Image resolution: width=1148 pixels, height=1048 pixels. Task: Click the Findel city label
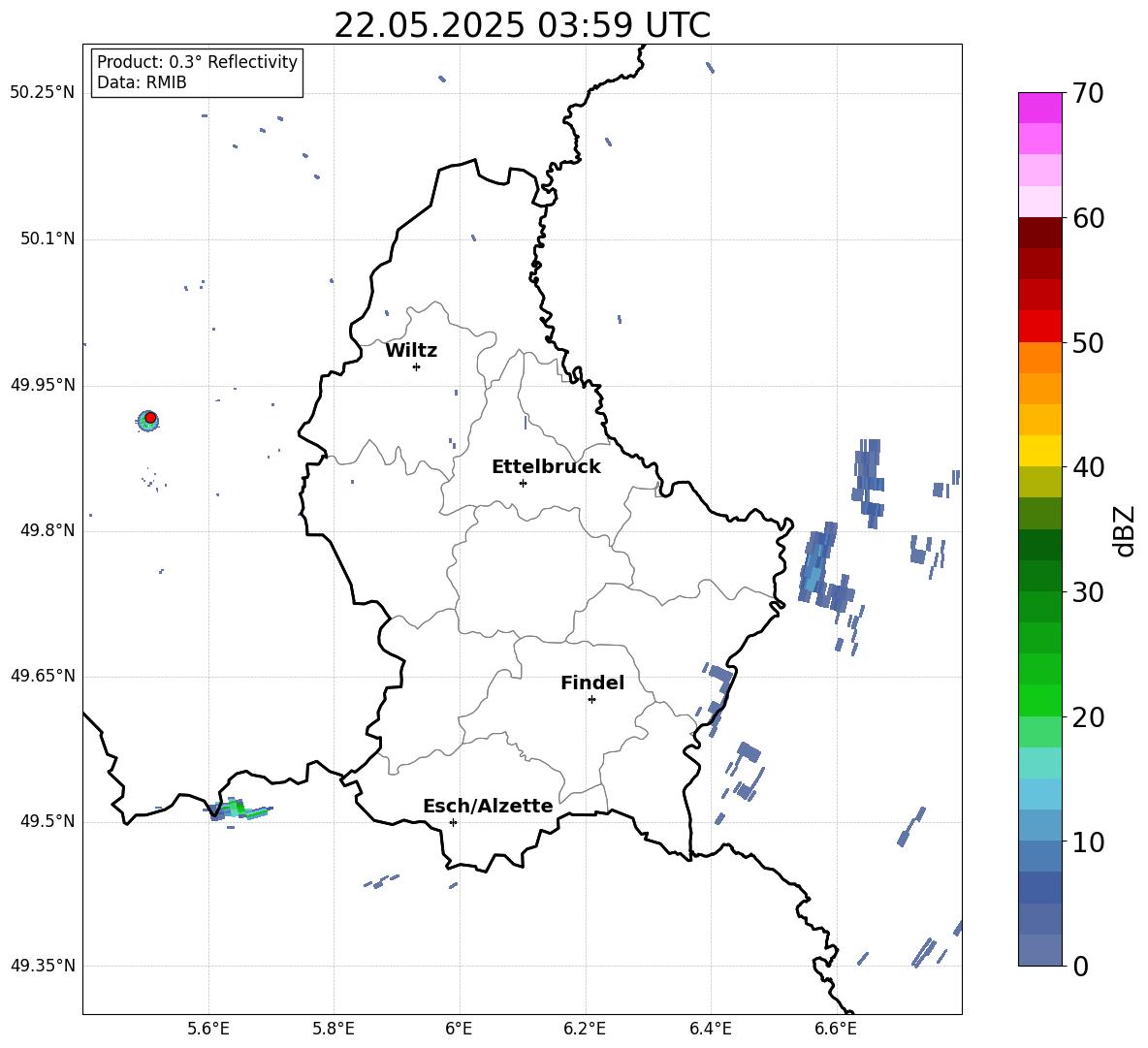tap(592, 683)
